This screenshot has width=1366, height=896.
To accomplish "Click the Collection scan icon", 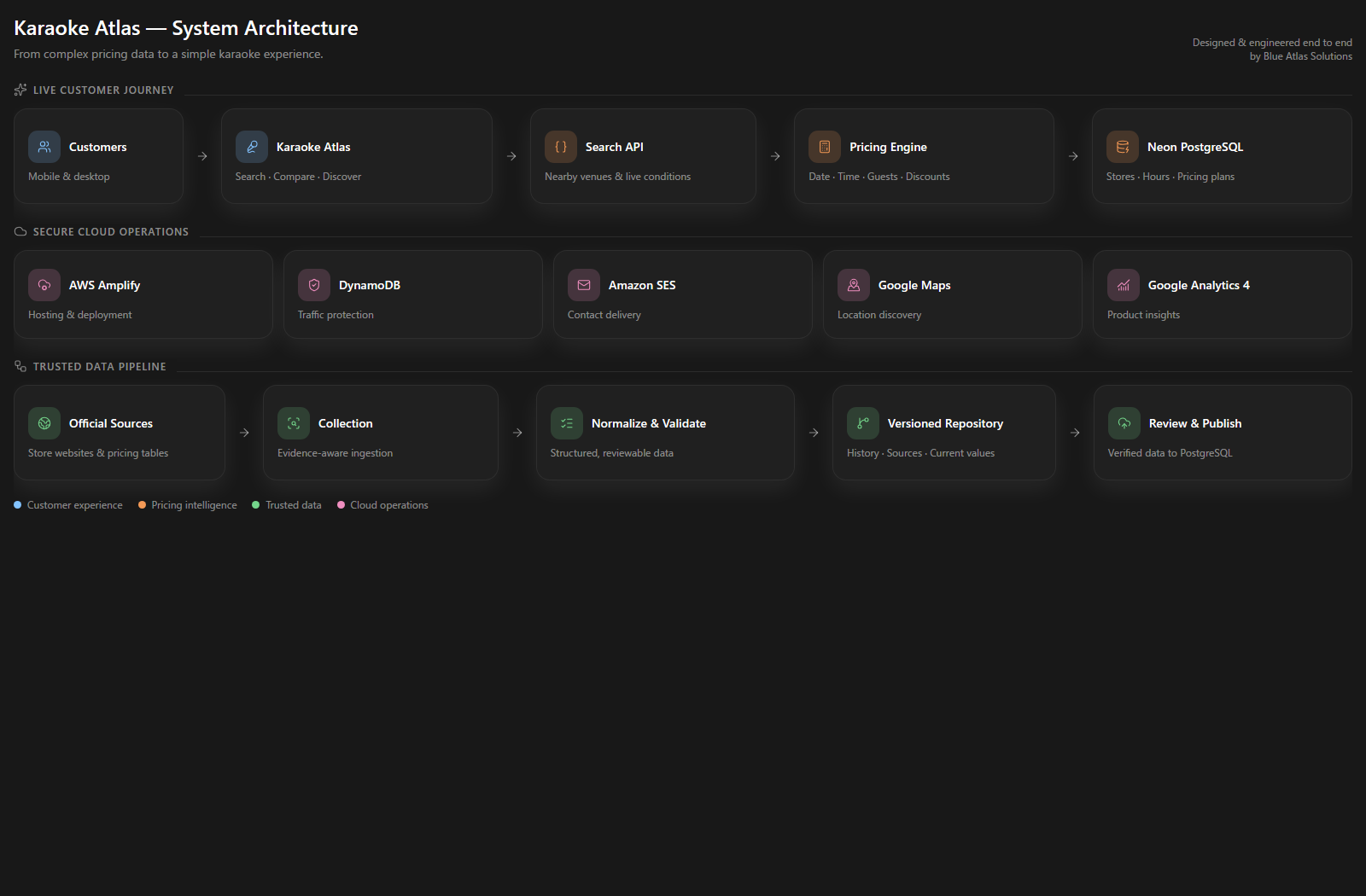I will (x=294, y=423).
